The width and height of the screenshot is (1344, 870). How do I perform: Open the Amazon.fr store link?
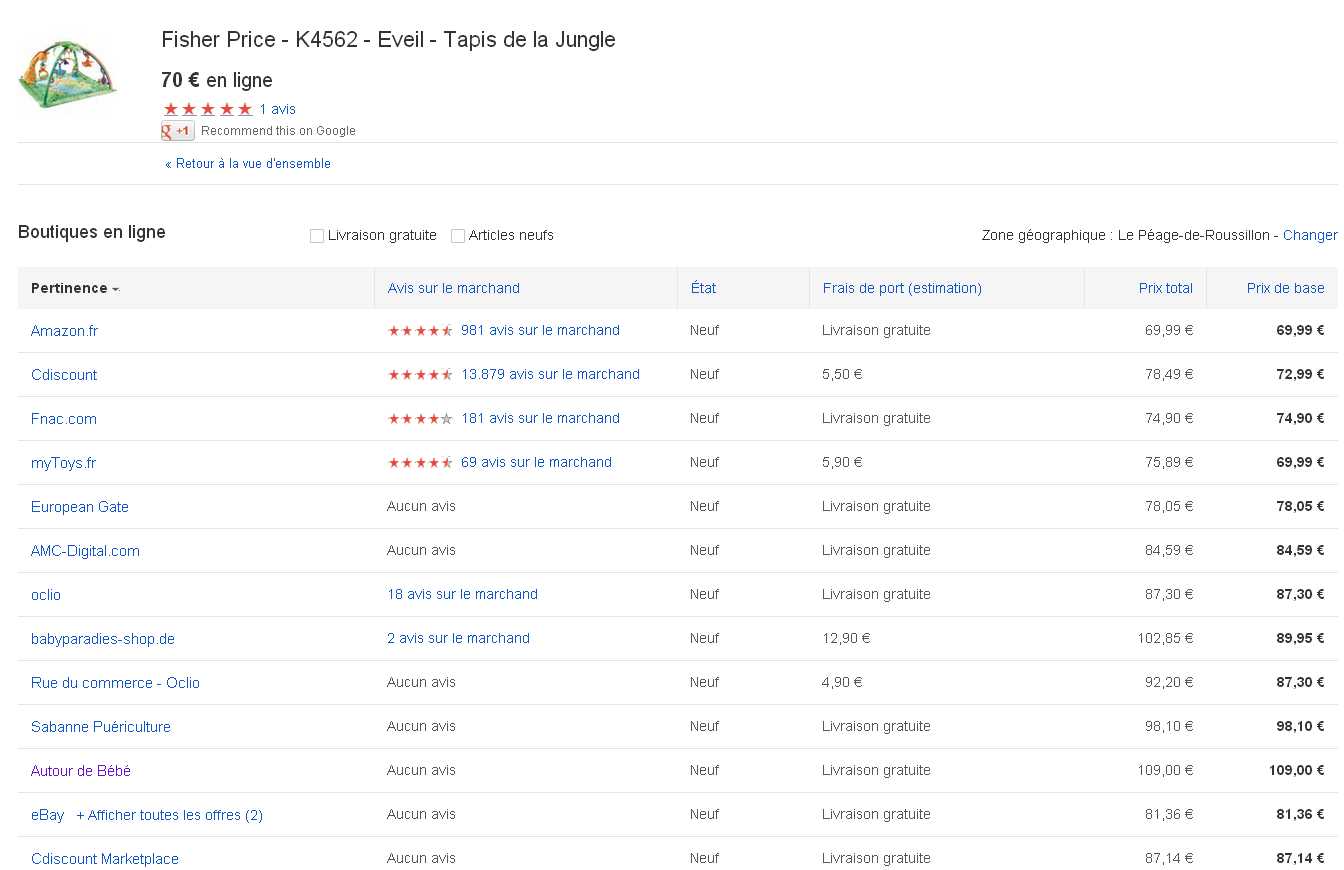pyautogui.click(x=64, y=331)
